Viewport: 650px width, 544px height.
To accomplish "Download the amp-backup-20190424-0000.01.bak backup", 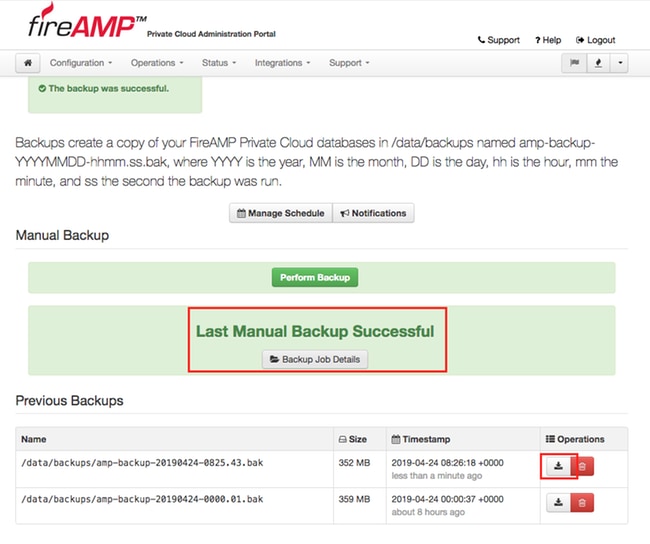I will tap(558, 503).
